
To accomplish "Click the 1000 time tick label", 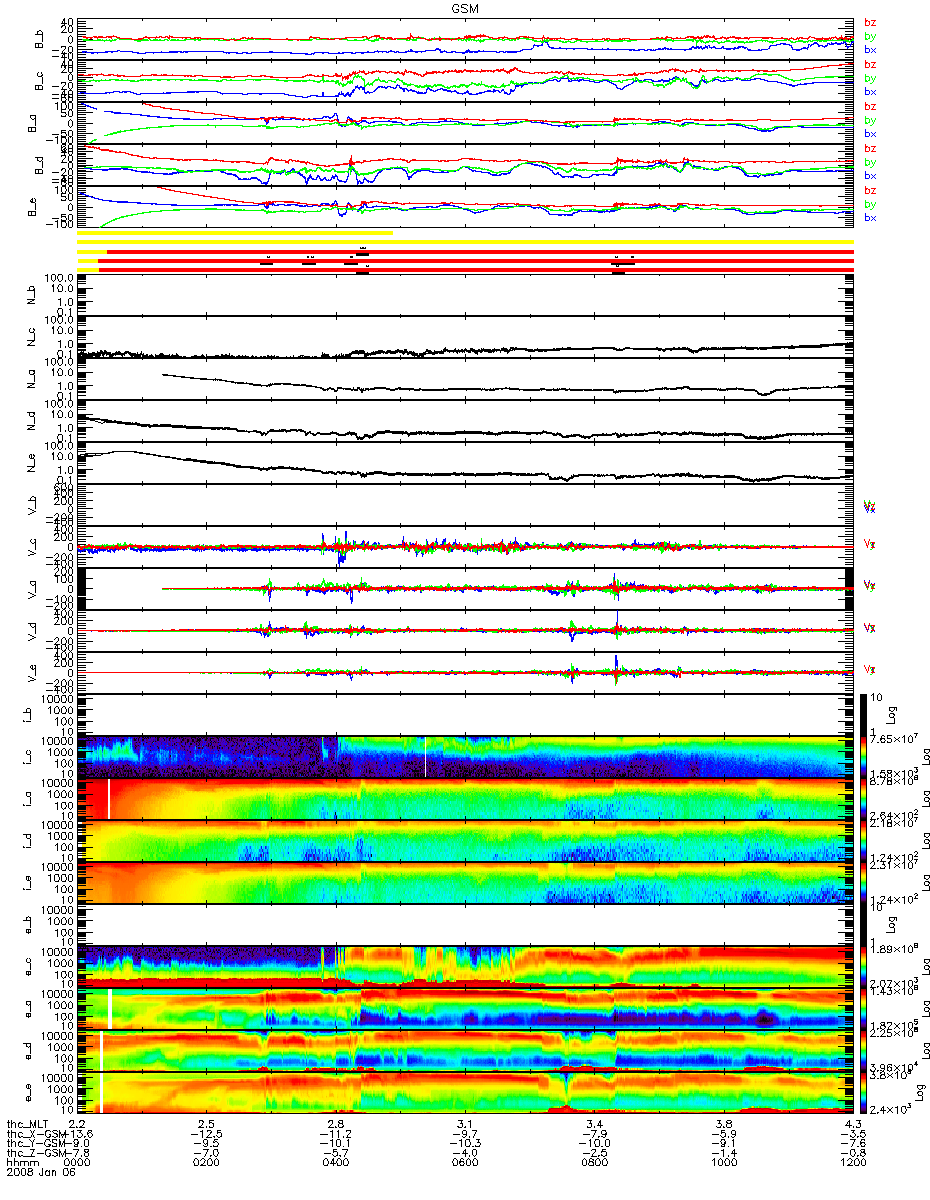I will click(724, 1162).
